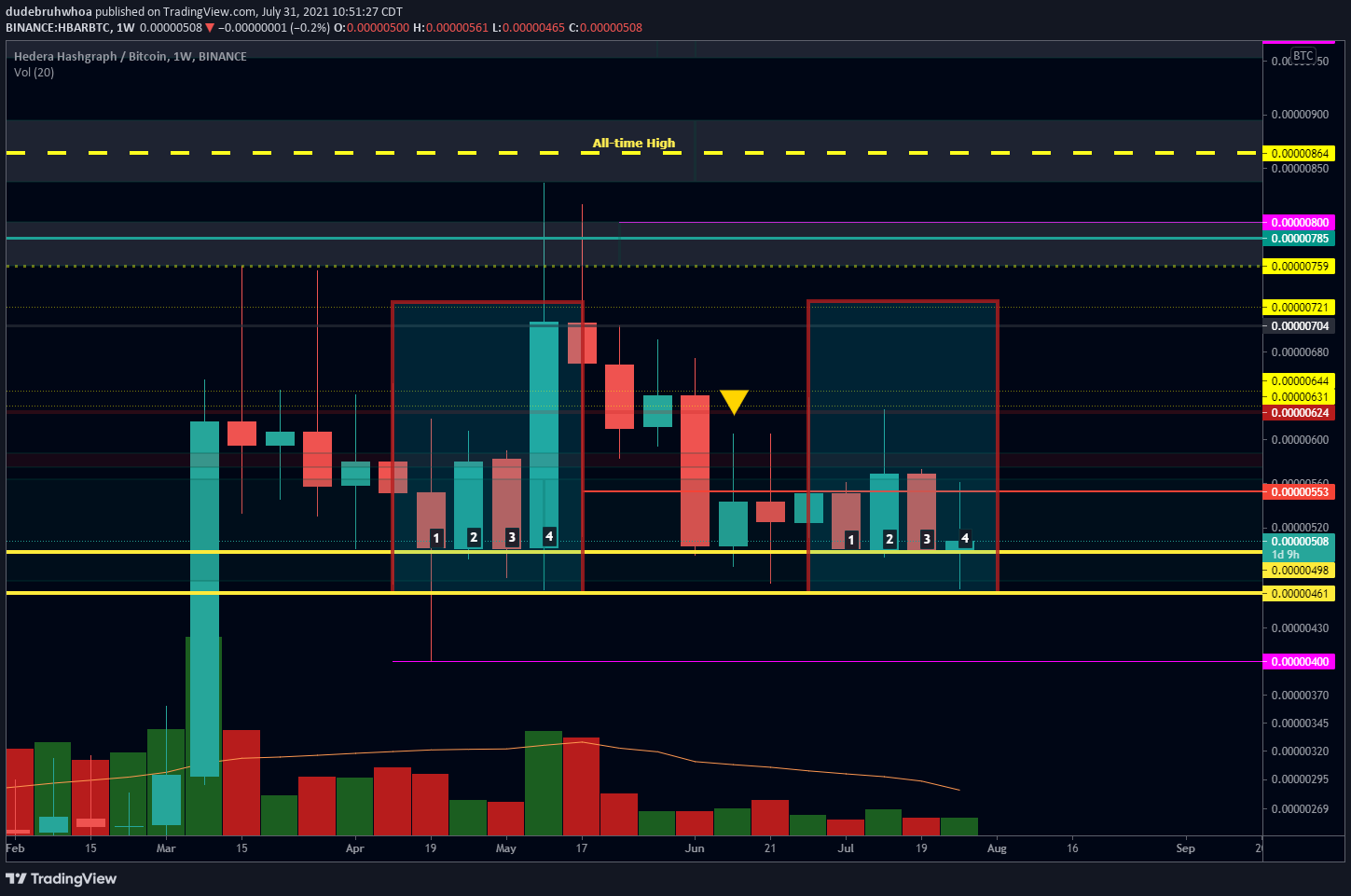Click the Vol (20) indicator label

(34, 73)
